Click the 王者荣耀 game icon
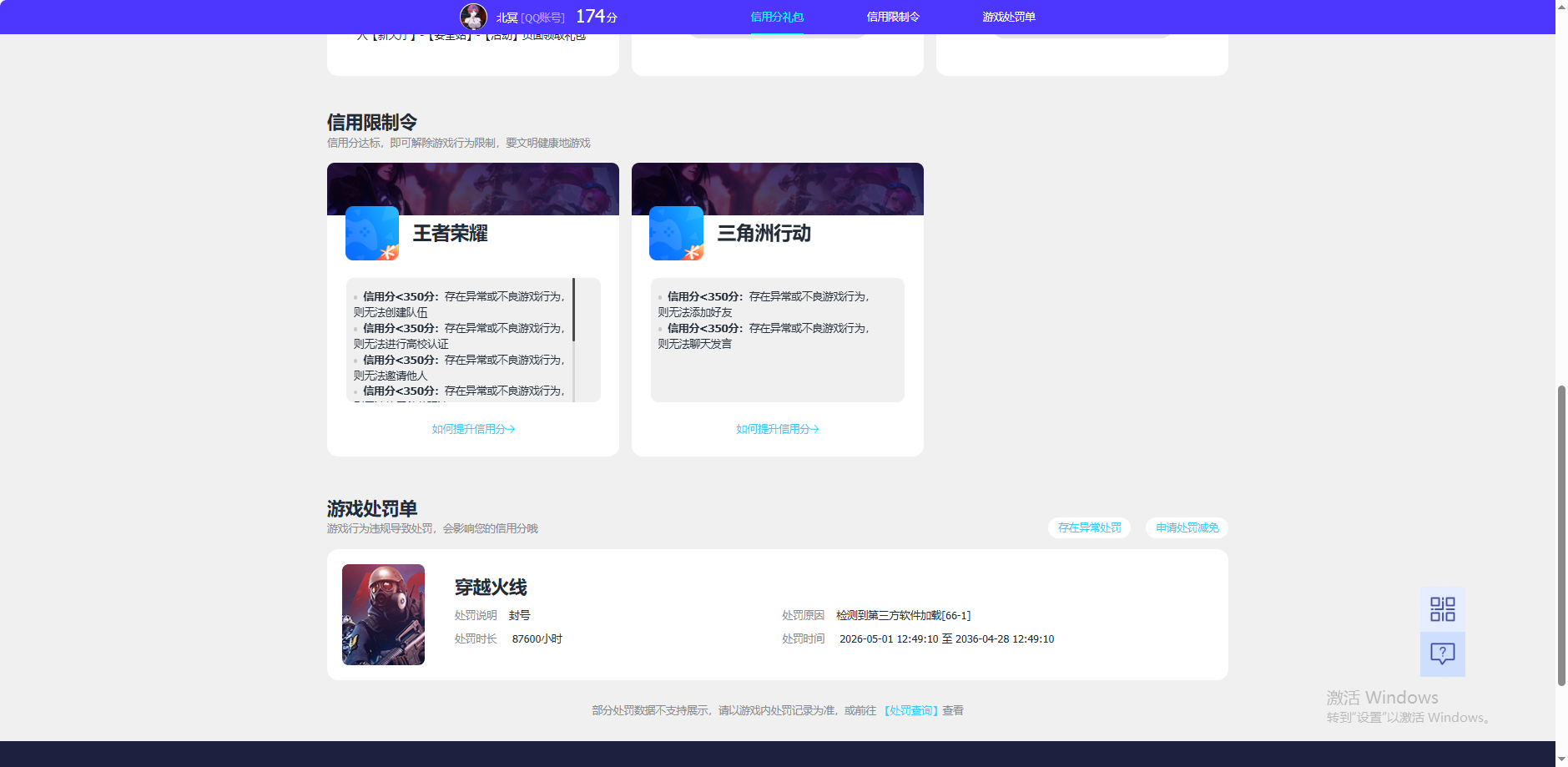 pyautogui.click(x=372, y=233)
